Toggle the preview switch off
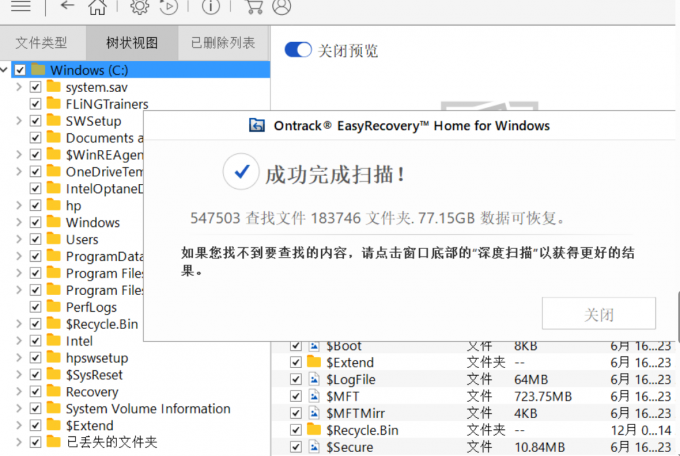 pos(298,50)
